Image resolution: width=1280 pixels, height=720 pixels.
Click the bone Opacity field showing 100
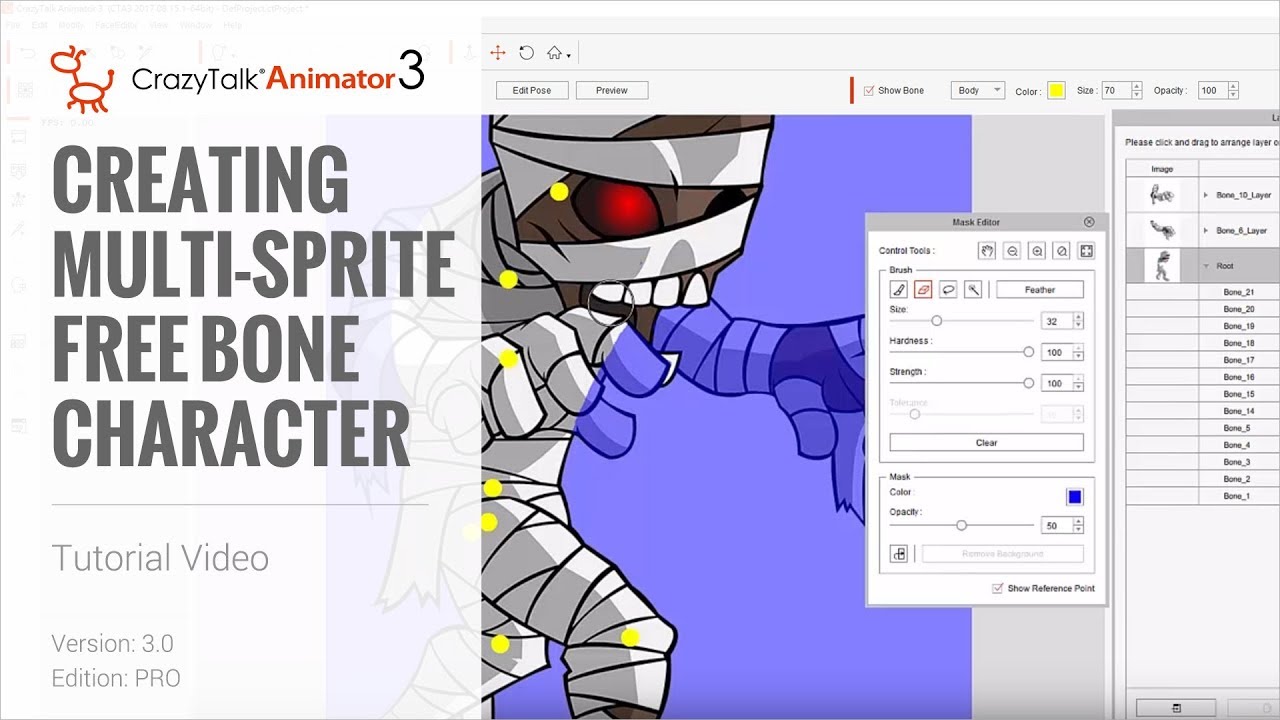point(1212,90)
